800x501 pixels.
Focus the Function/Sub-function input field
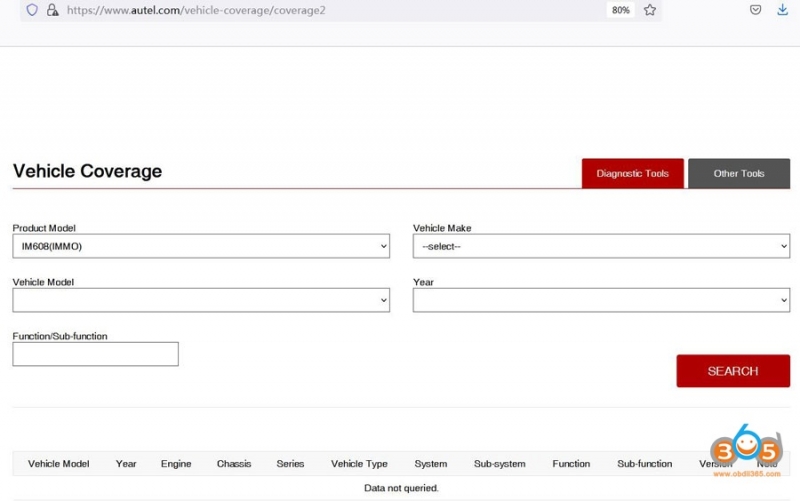[x=95, y=354]
